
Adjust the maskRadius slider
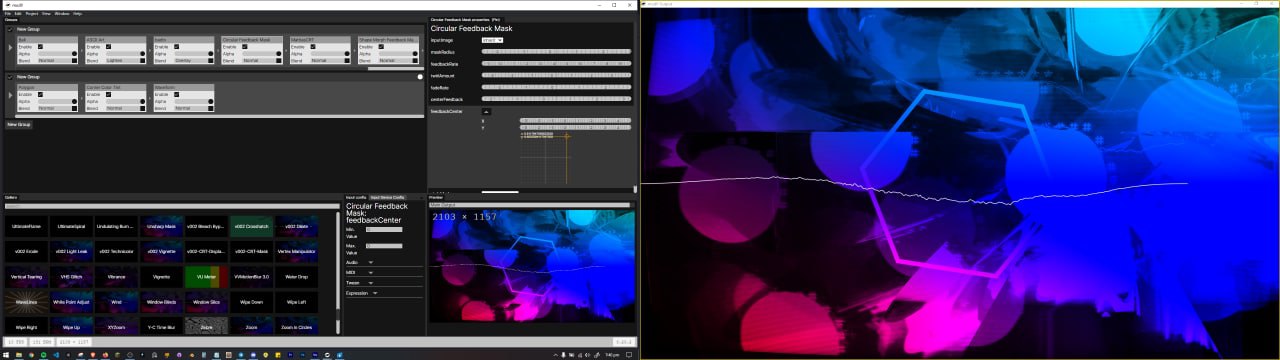(556, 51)
